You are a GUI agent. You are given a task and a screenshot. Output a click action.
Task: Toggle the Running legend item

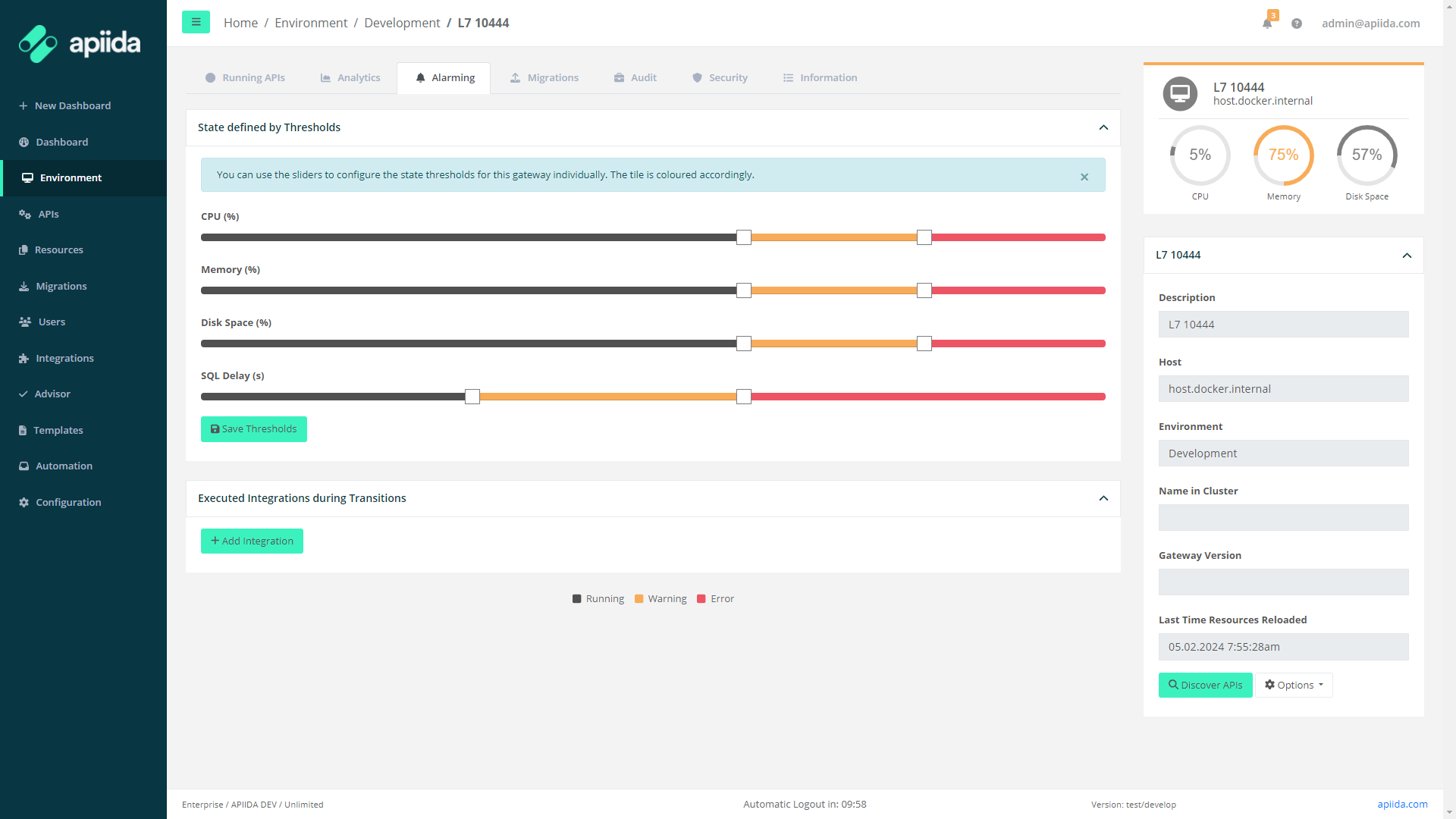[598, 599]
